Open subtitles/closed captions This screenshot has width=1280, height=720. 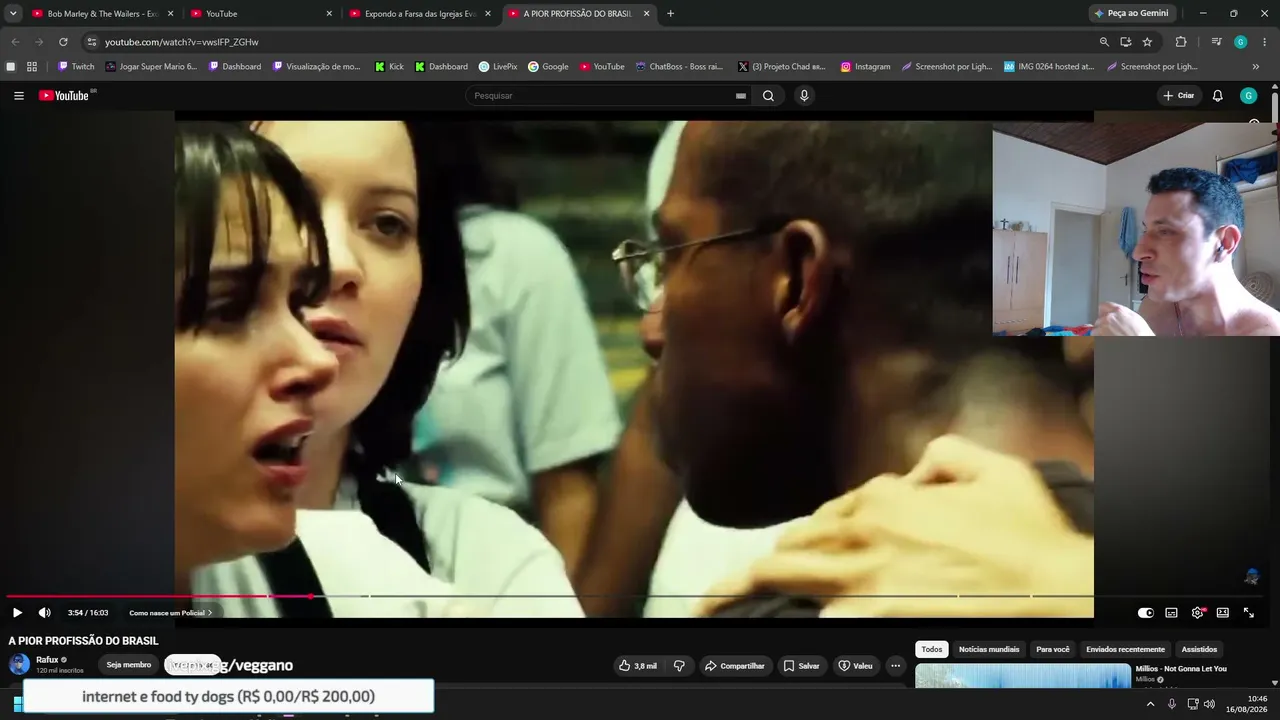[1171, 613]
